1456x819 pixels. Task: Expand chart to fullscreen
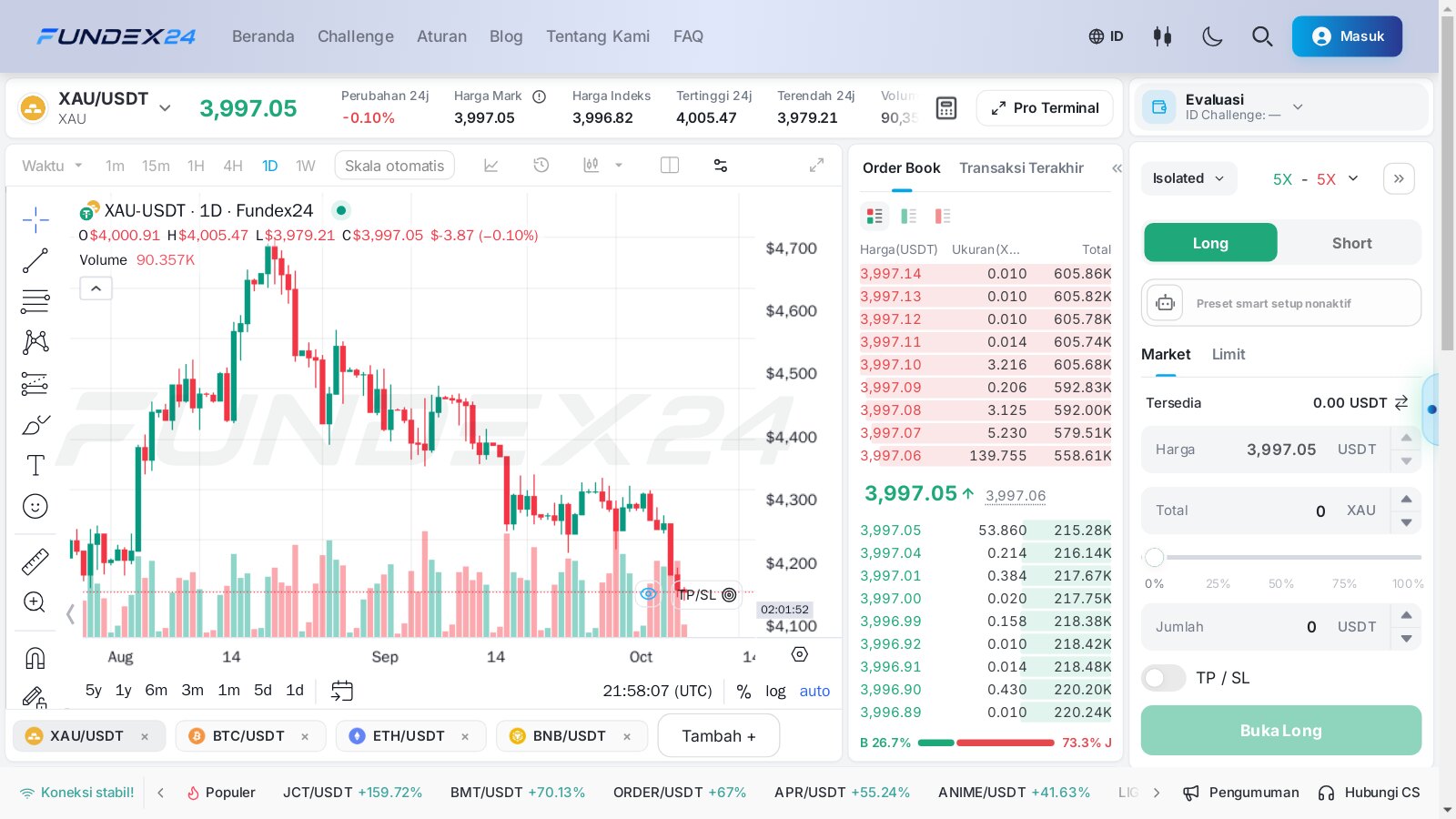[x=816, y=165]
